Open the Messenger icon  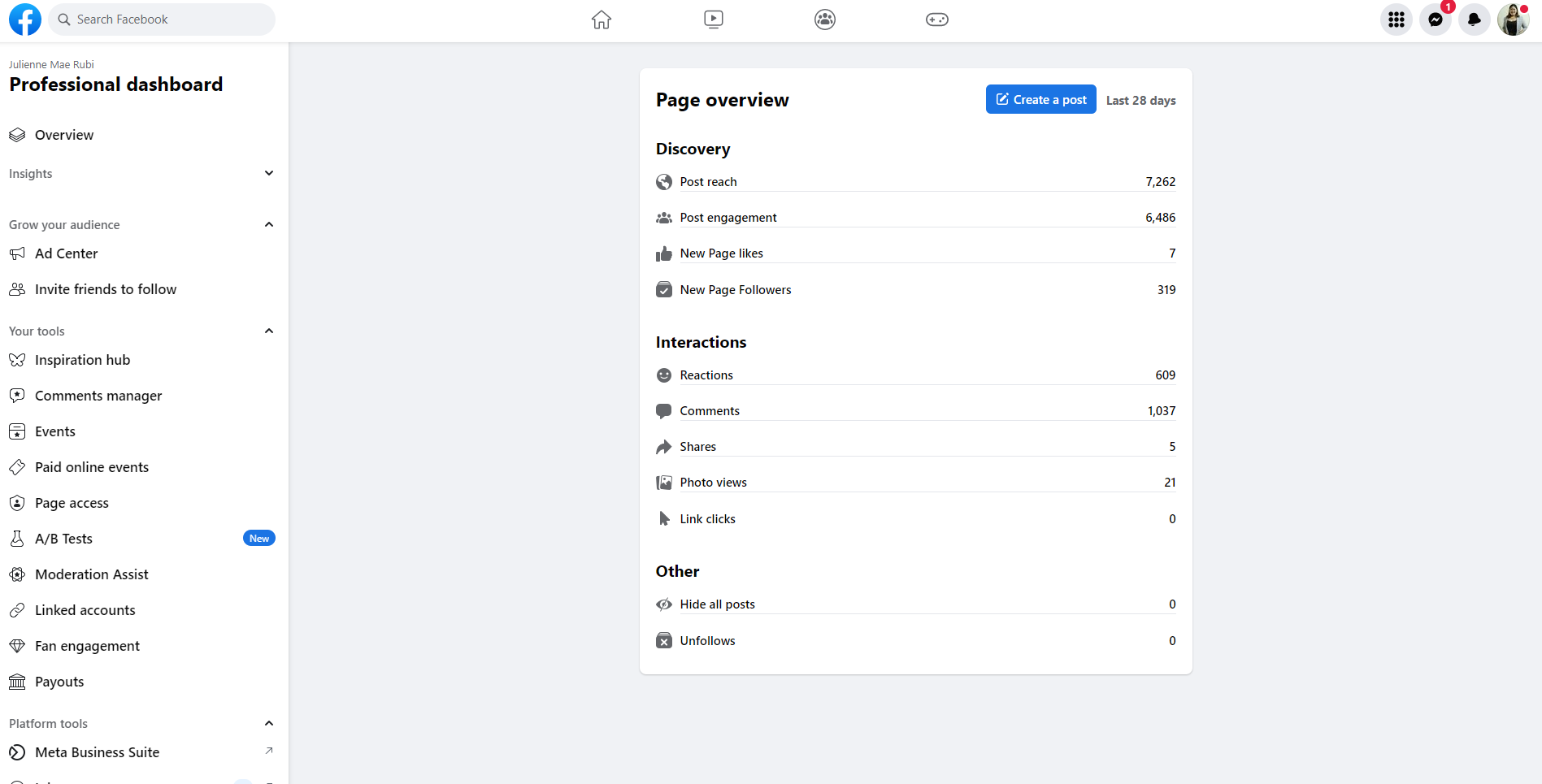point(1436,19)
